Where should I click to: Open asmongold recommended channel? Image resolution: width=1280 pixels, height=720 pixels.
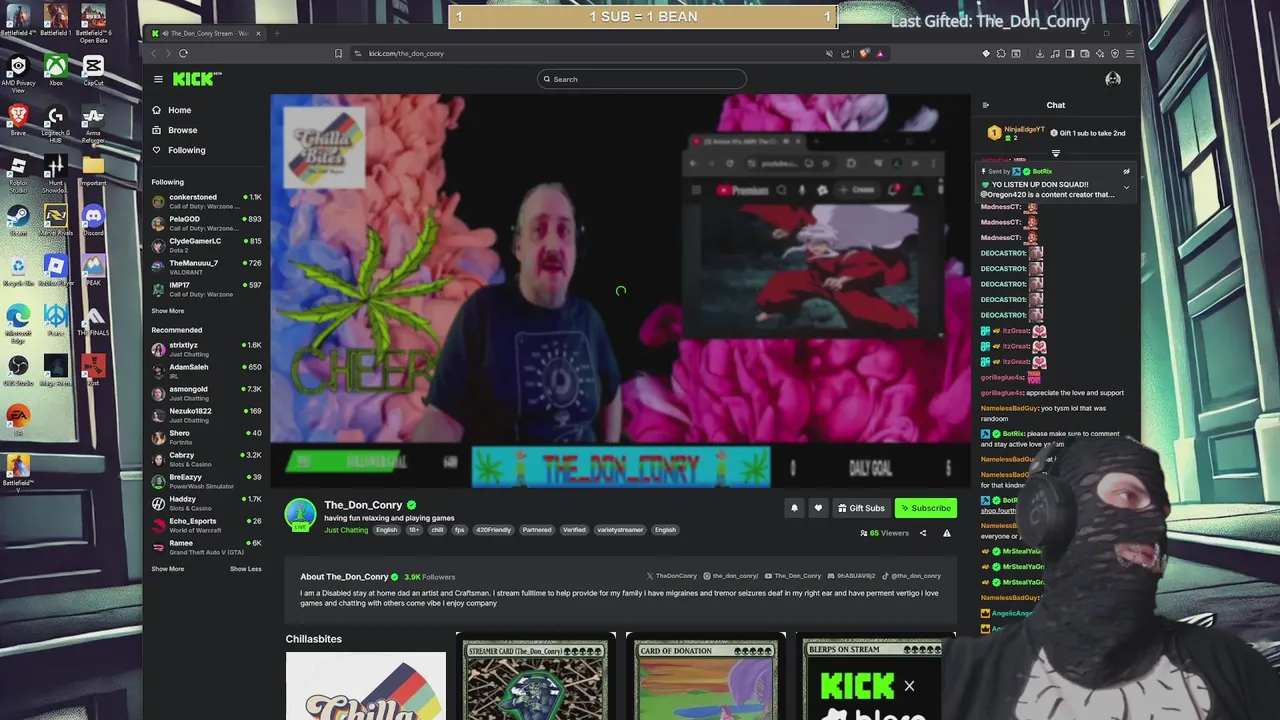point(206,393)
